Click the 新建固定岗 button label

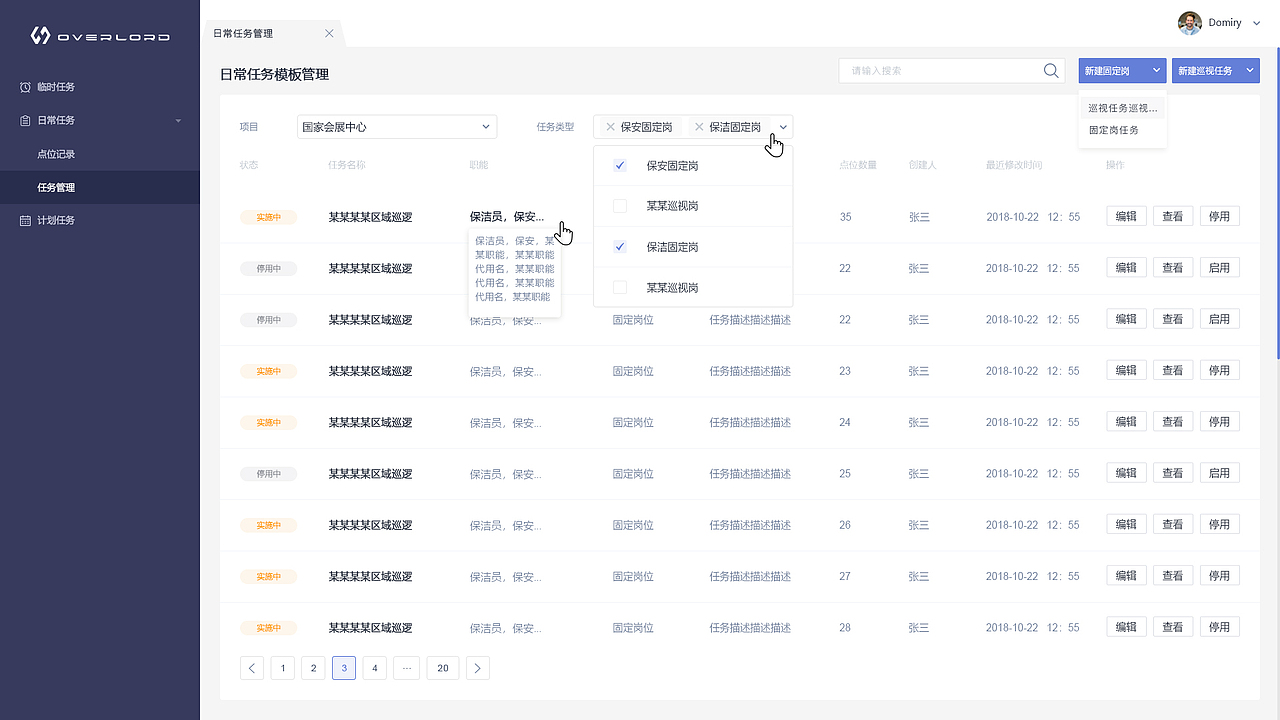1109,71
